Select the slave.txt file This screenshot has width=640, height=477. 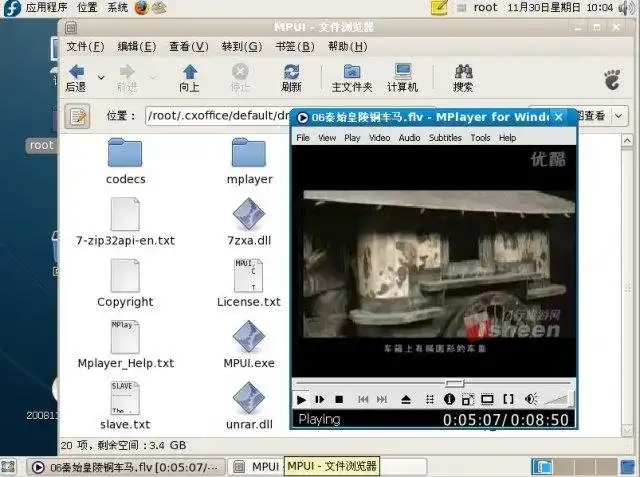pos(125,406)
